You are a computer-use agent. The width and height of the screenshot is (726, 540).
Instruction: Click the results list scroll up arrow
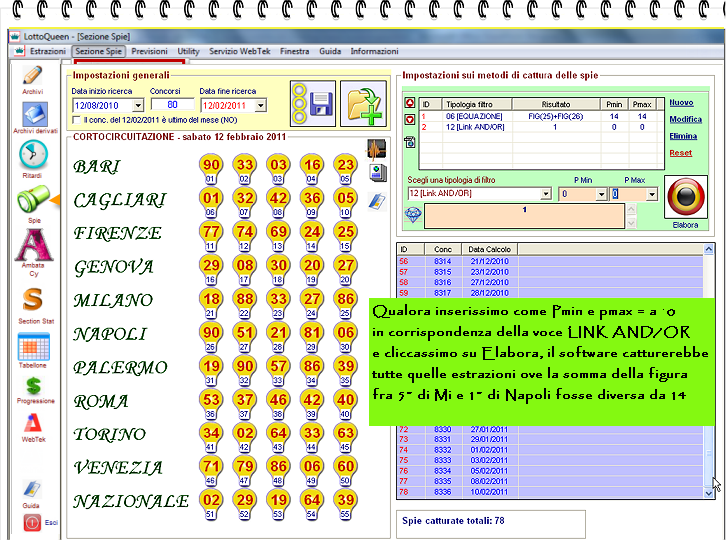point(708,250)
